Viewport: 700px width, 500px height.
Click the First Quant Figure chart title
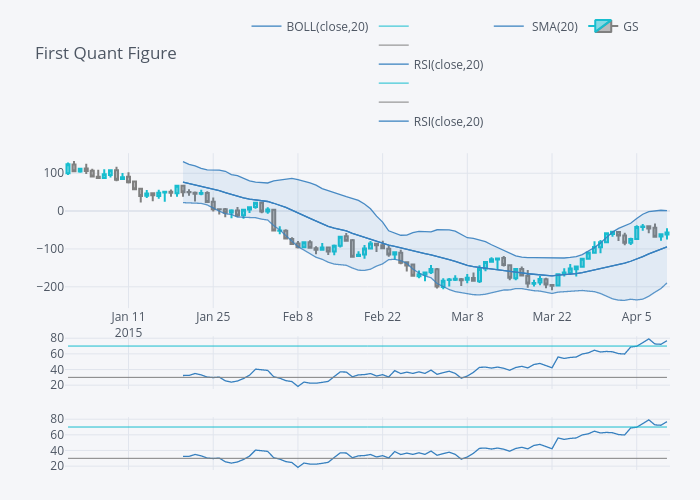tap(106, 53)
